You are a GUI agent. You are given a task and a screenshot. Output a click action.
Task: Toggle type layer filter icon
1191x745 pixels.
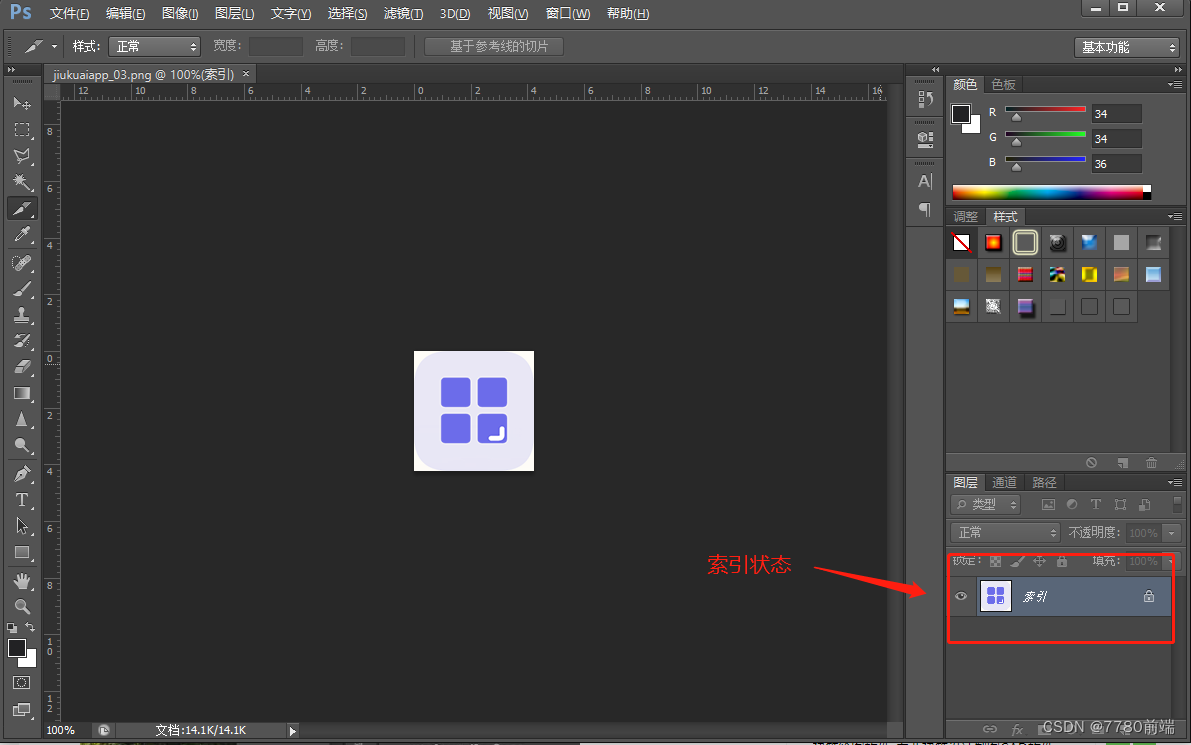[1095, 504]
